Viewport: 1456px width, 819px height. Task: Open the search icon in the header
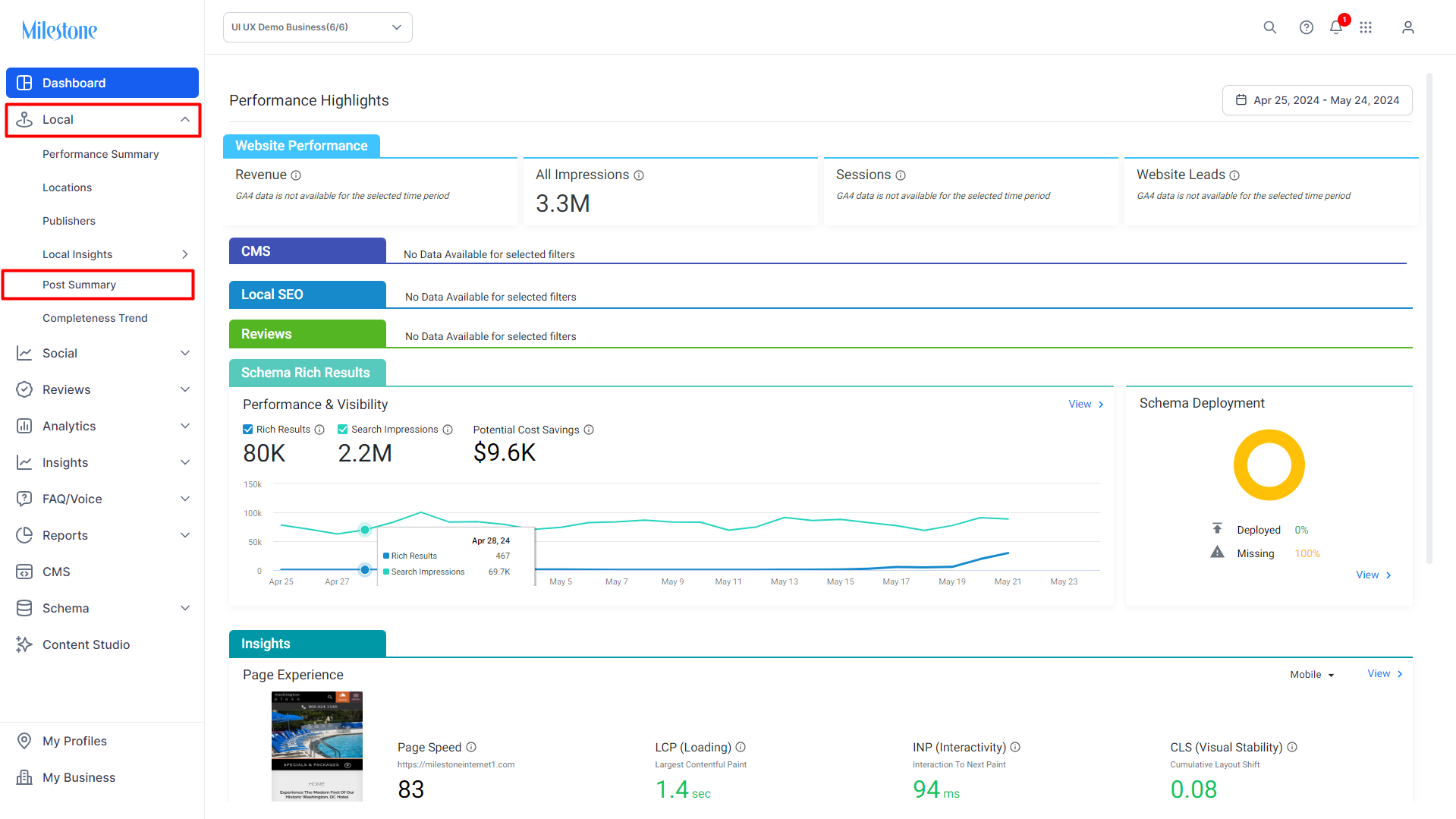(x=1269, y=27)
